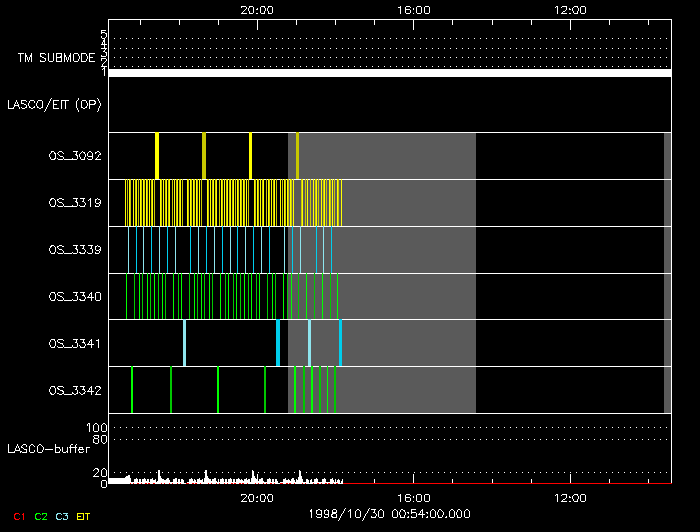Select the C3 legend entry
Viewport: 700px width, 532px height.
63,516
